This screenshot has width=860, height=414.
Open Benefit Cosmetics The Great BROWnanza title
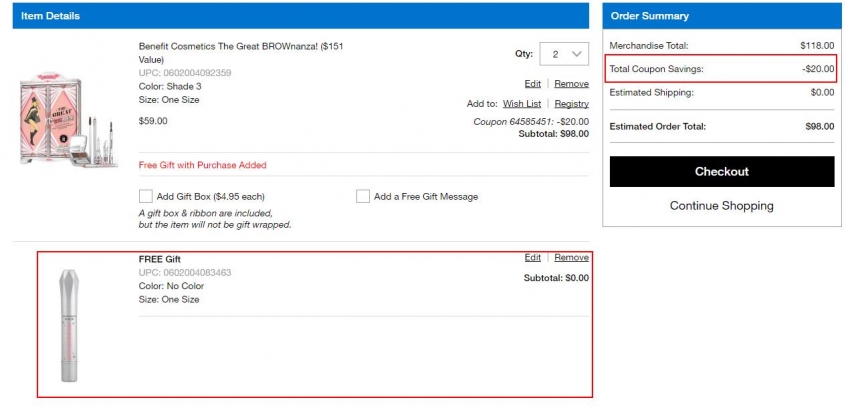click(x=241, y=53)
